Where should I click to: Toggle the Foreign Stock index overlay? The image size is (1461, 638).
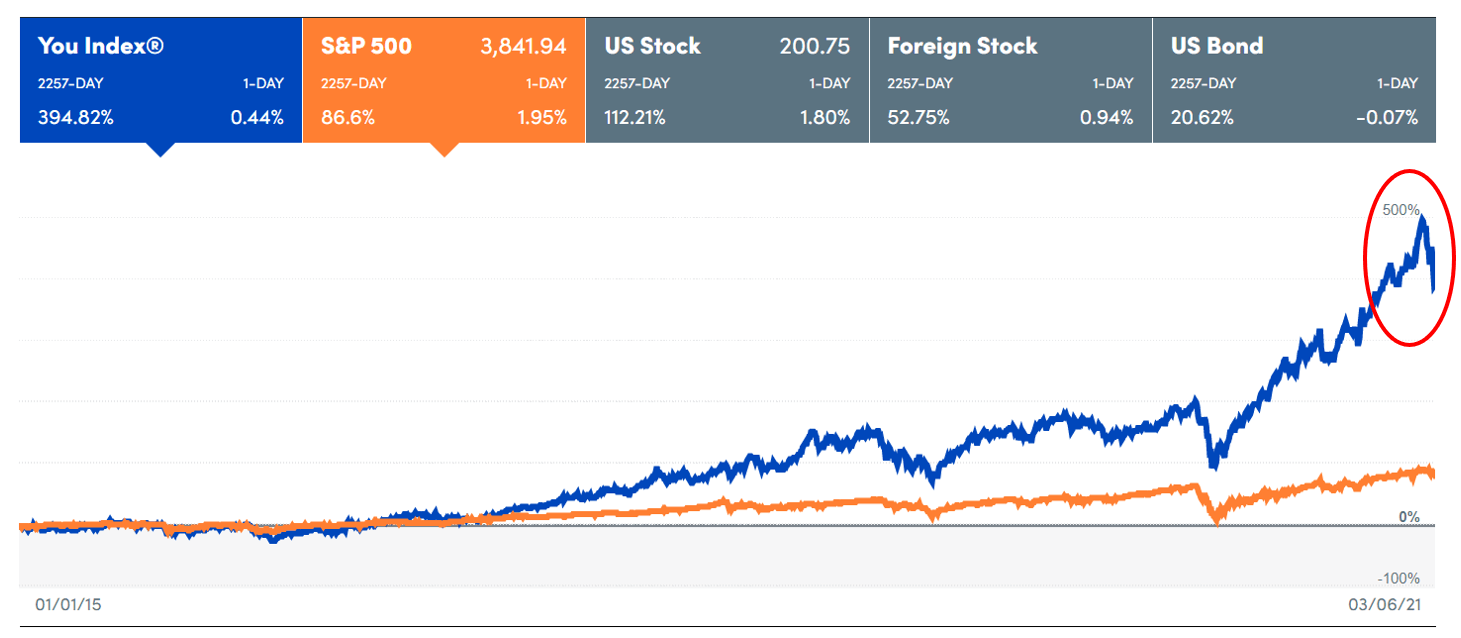[1010, 75]
